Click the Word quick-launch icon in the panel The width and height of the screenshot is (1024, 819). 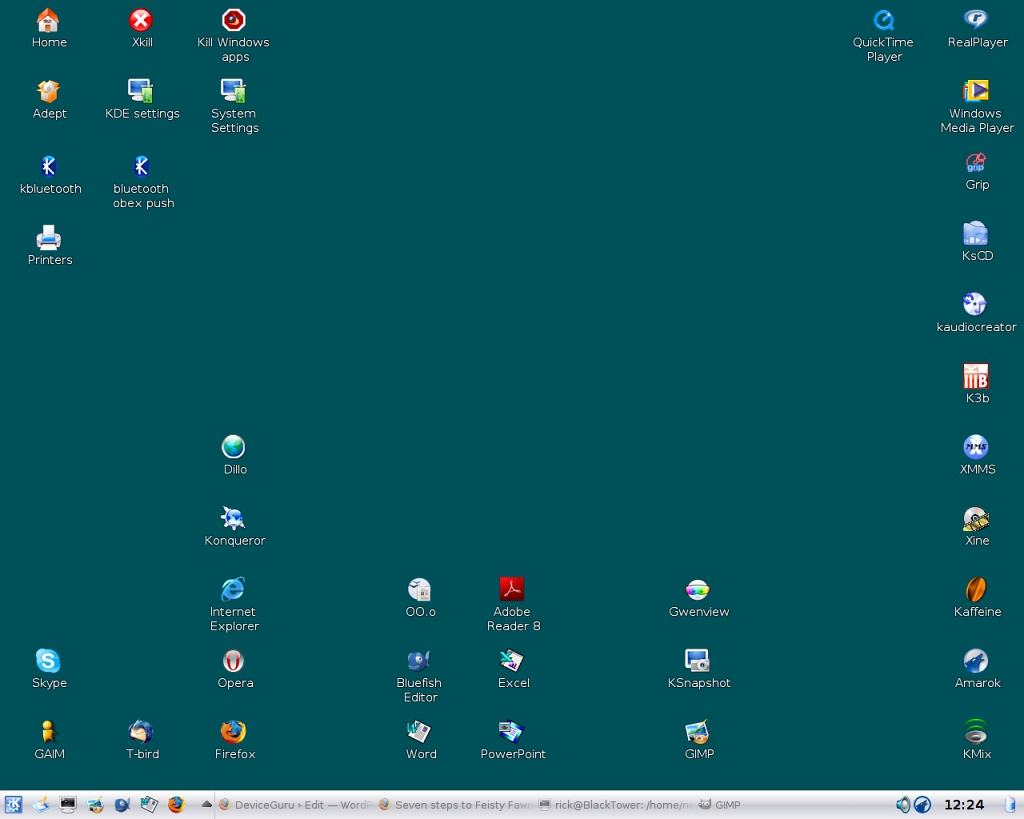pos(149,805)
